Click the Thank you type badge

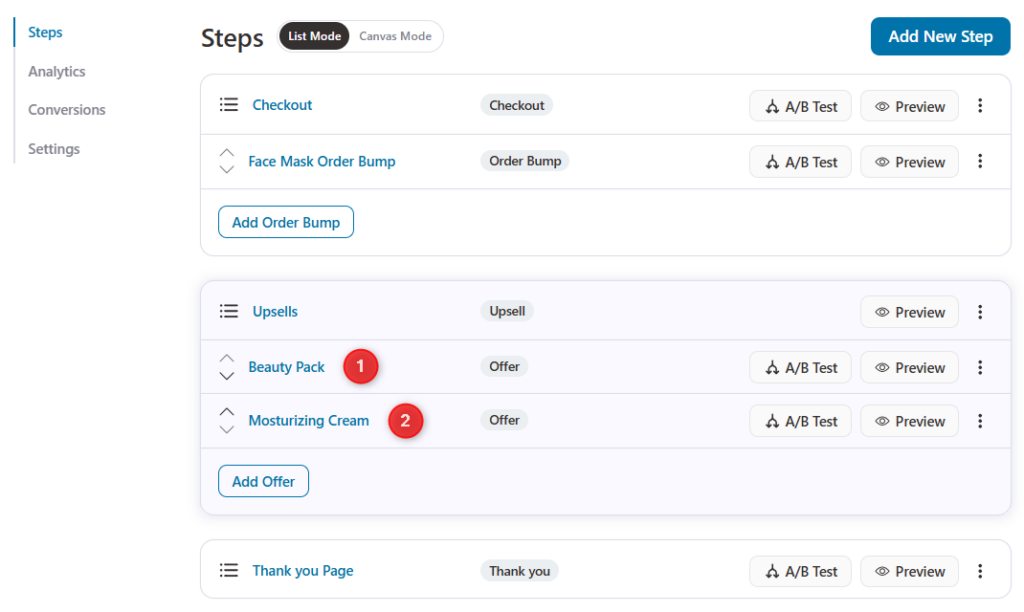[520, 571]
